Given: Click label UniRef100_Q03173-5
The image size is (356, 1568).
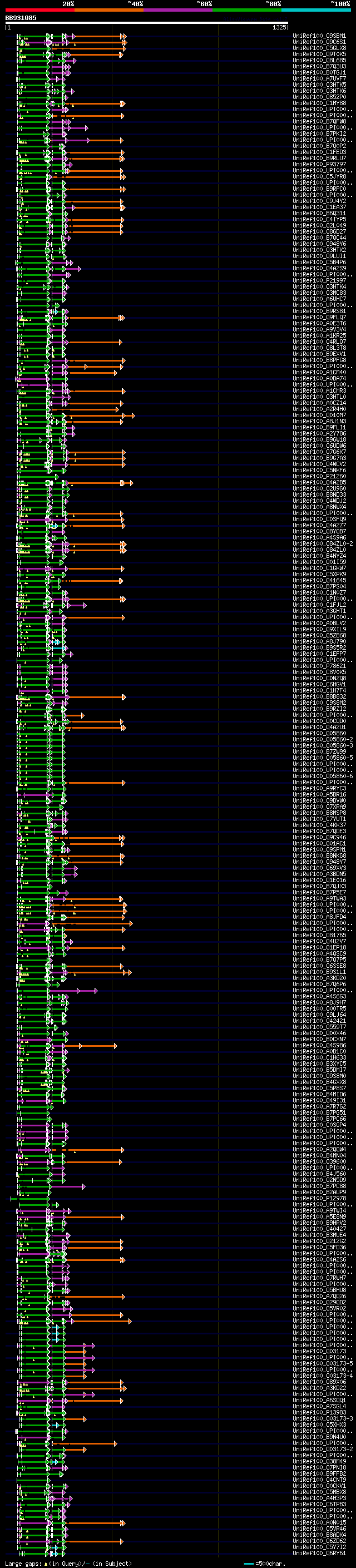Looking at the screenshot, I should tap(323, 1363).
